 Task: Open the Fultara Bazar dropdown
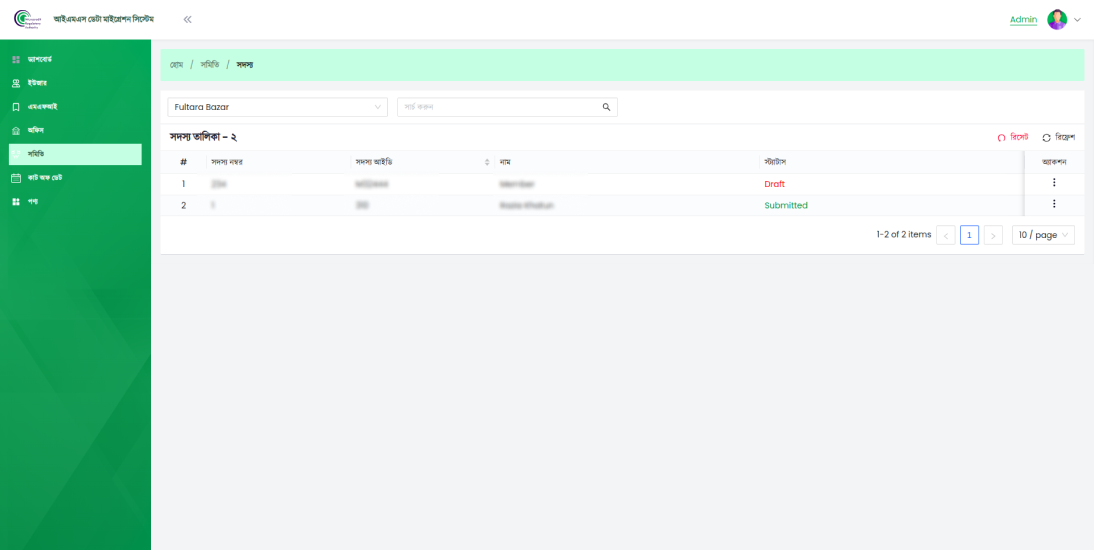pos(277,107)
